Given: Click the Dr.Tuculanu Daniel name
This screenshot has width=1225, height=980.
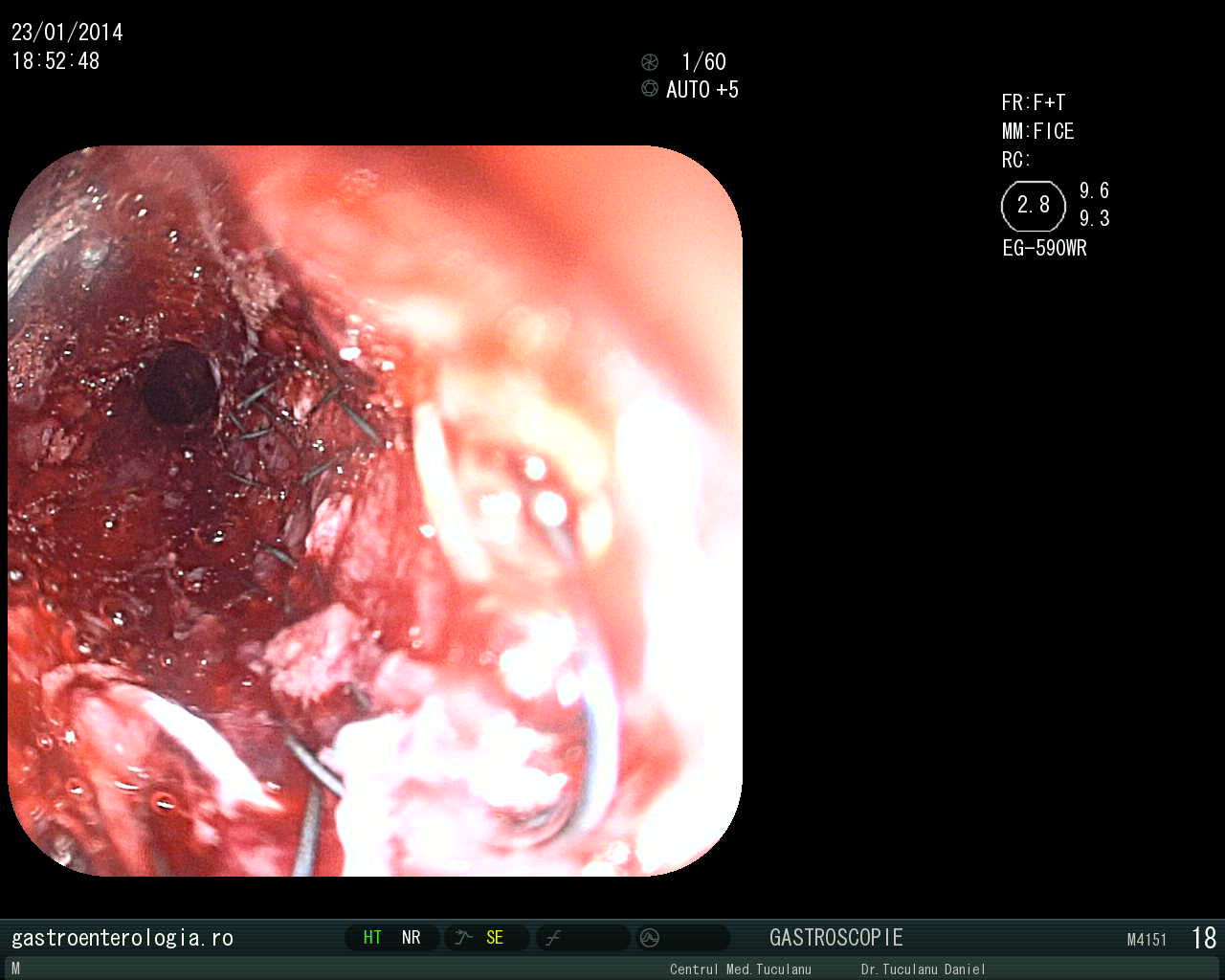Looking at the screenshot, I should (924, 969).
